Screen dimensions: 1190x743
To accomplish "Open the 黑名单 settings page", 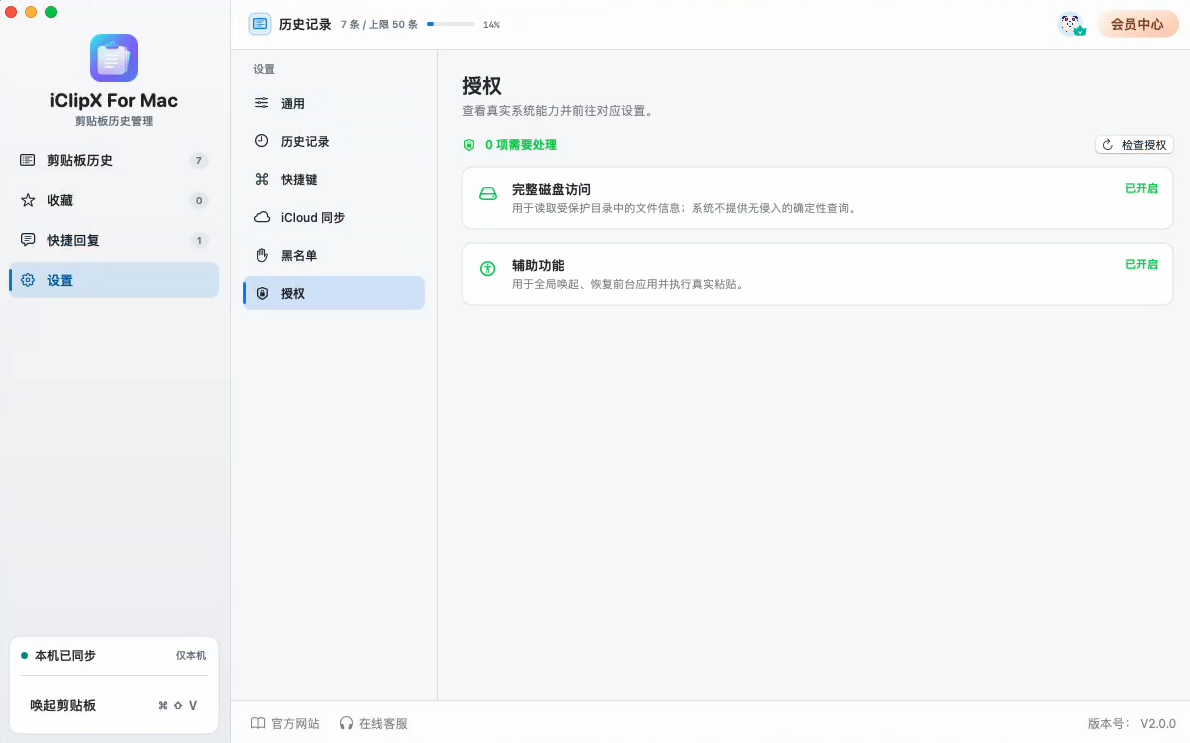I will (x=334, y=255).
